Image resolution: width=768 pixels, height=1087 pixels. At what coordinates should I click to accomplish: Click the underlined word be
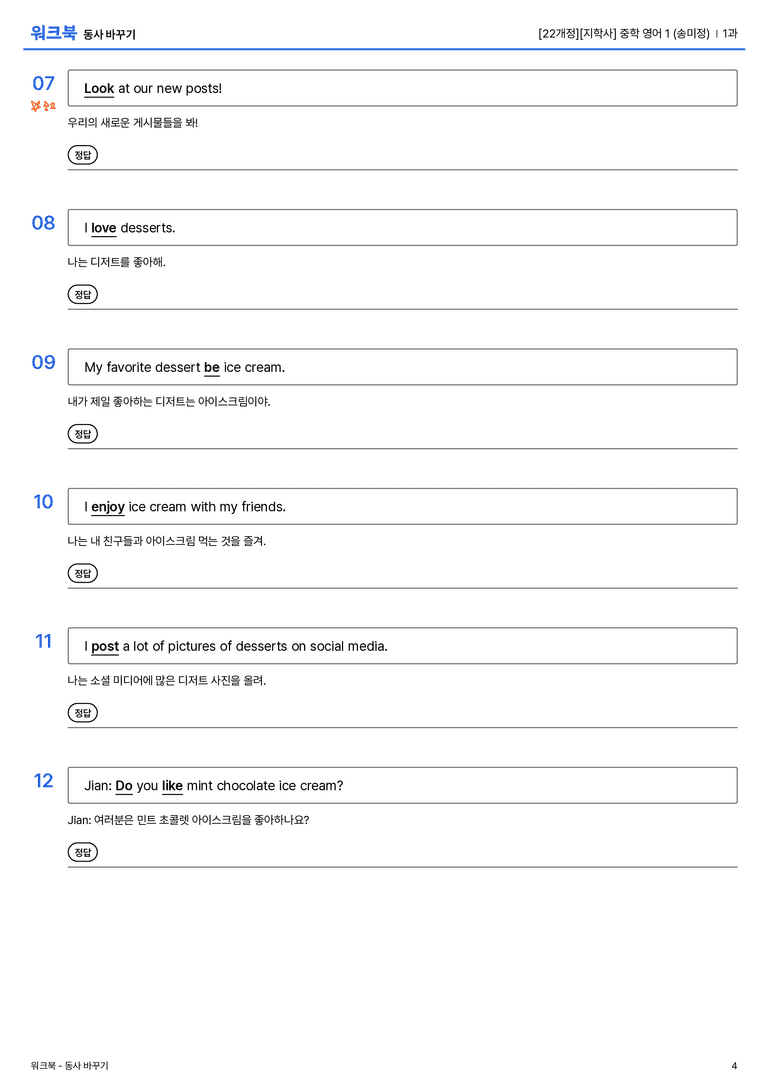[211, 367]
